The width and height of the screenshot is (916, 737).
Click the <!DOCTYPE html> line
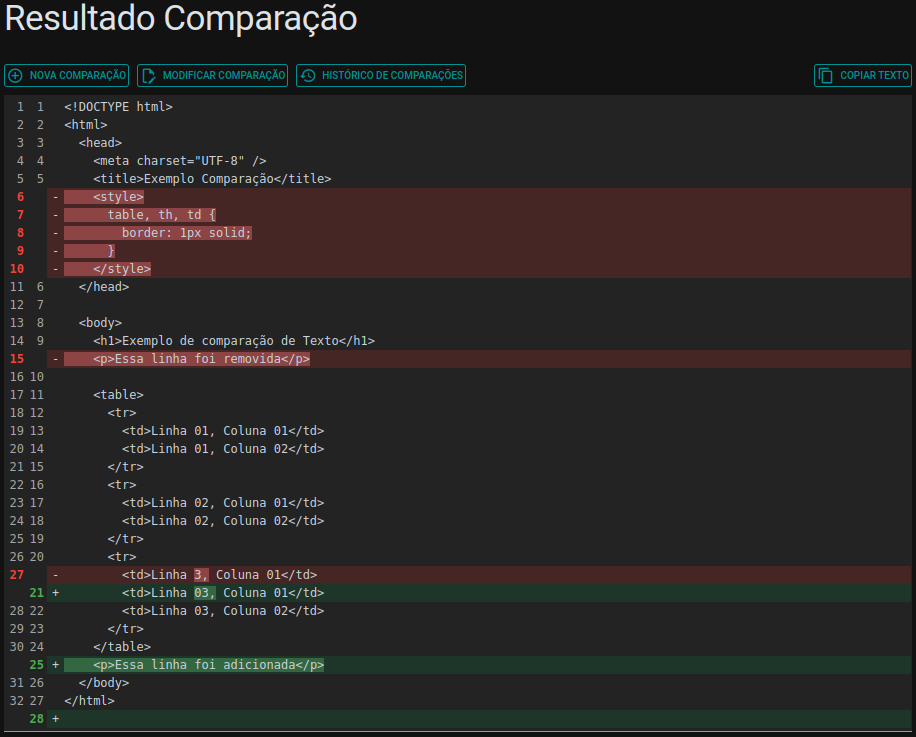(x=118, y=107)
